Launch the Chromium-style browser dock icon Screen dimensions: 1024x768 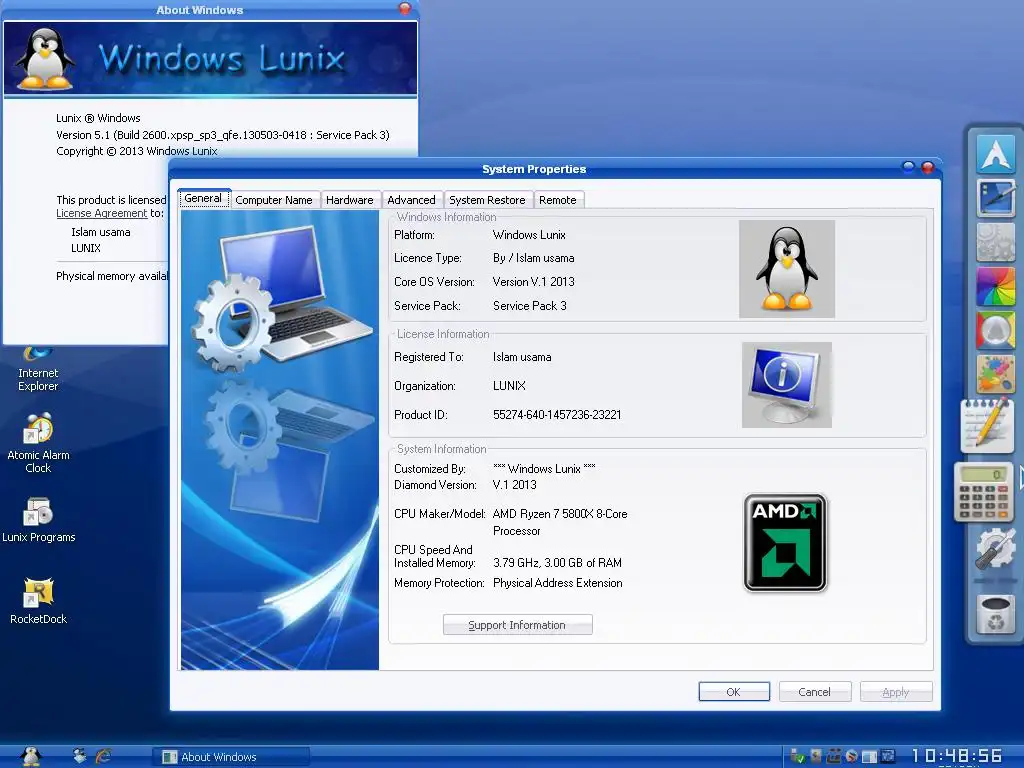tap(995, 330)
